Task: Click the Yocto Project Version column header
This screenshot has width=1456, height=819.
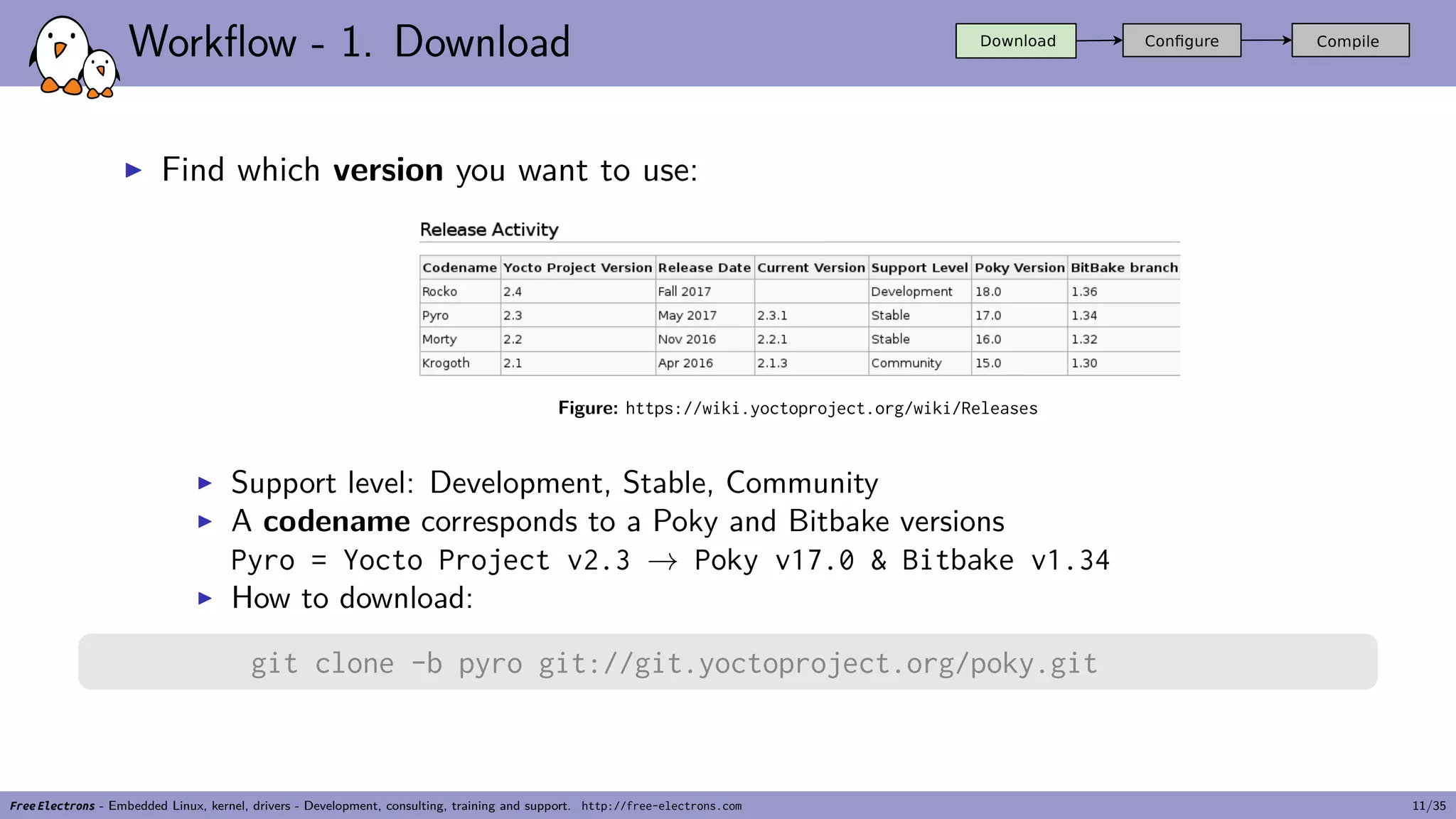Action: click(577, 267)
